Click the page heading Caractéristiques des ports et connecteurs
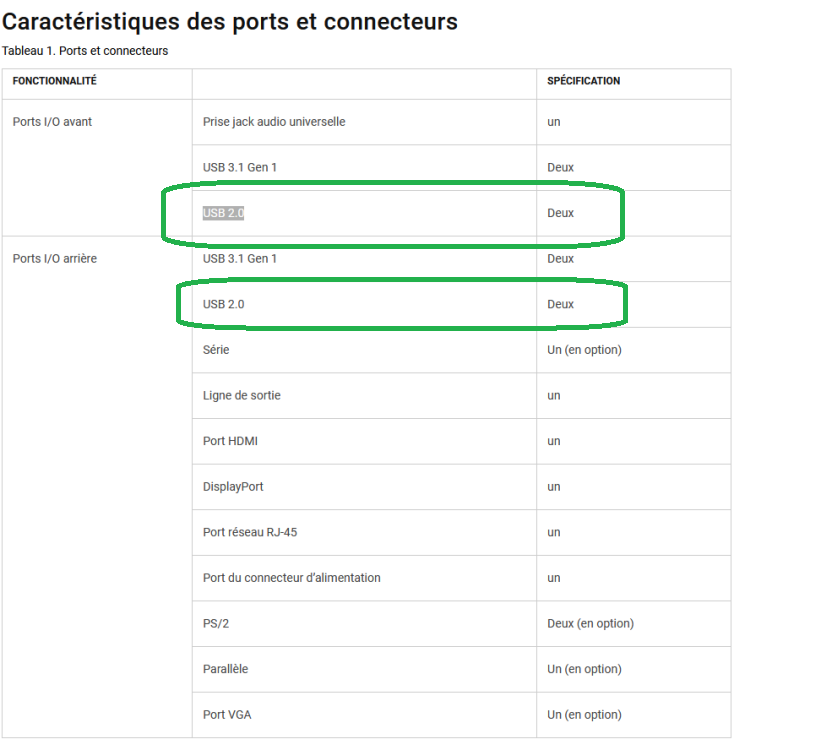This screenshot has height=750, width=821. (230, 22)
